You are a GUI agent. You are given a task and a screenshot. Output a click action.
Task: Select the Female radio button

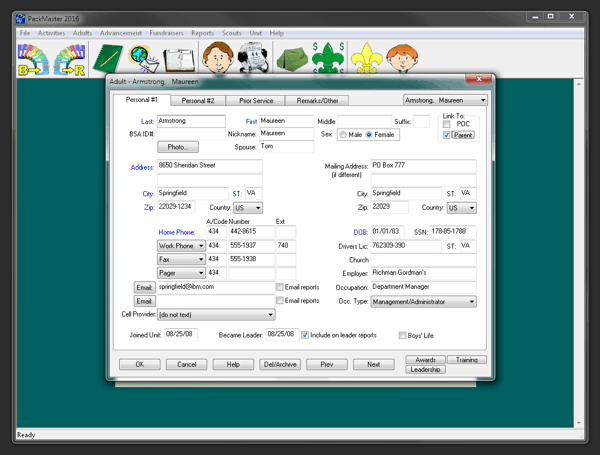pos(369,135)
